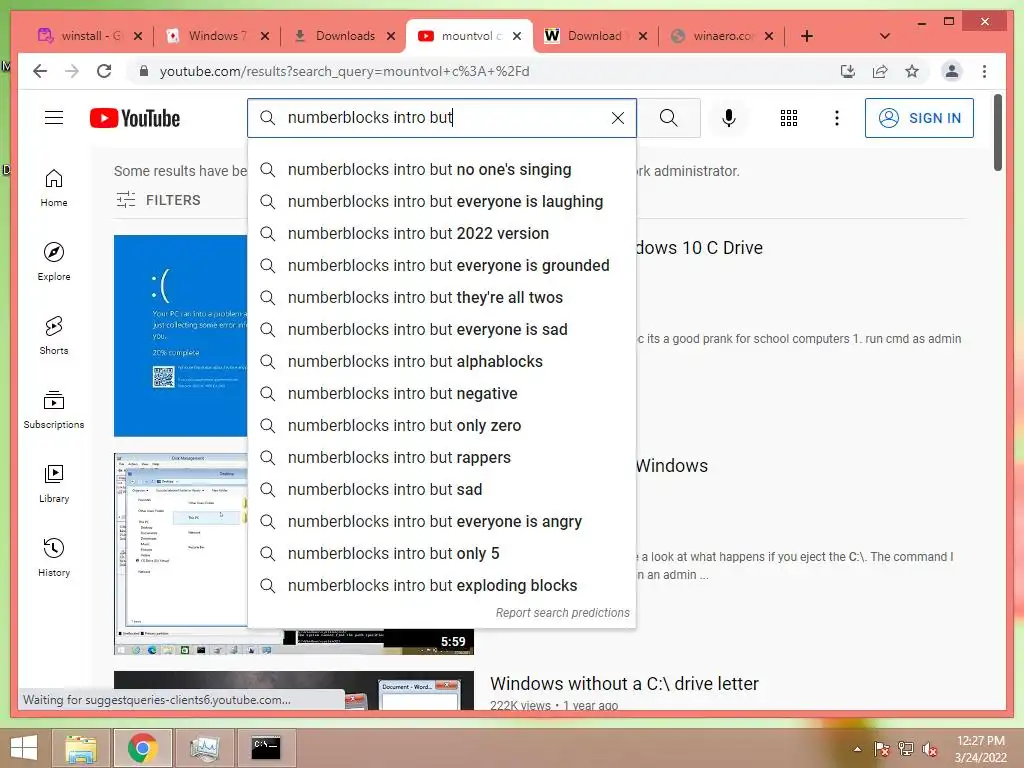Screen dimensions: 1024x768
Task: Open the YouTube apps grid
Action: 788,118
